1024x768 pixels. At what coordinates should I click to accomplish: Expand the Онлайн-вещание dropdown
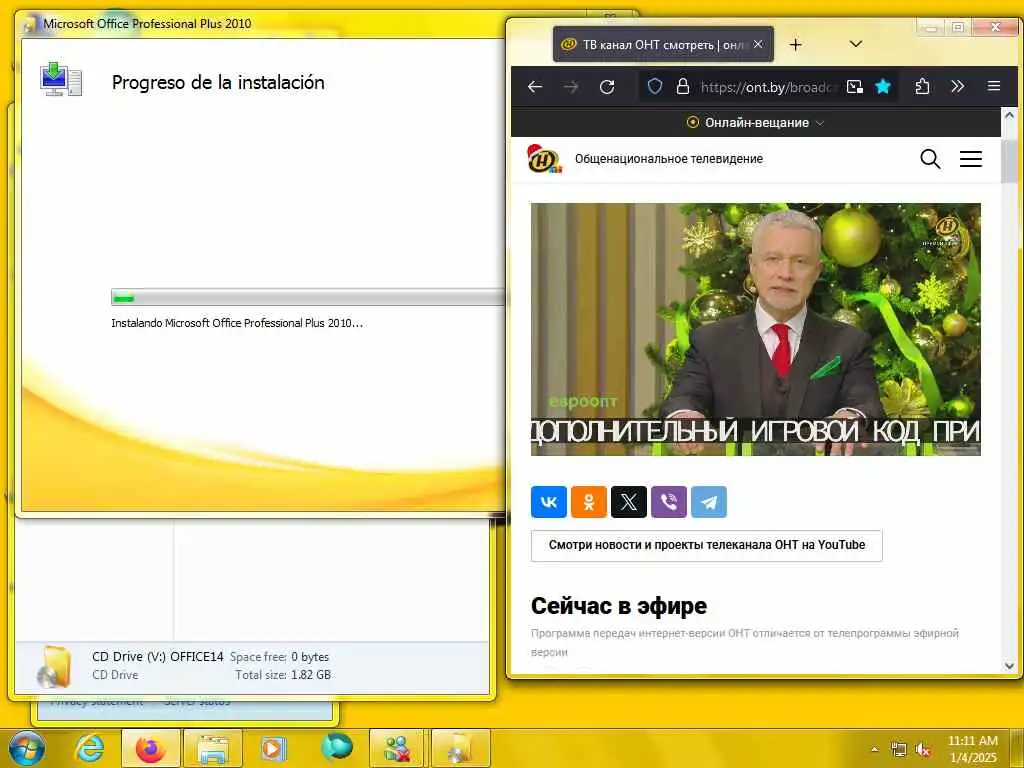pyautogui.click(x=756, y=122)
